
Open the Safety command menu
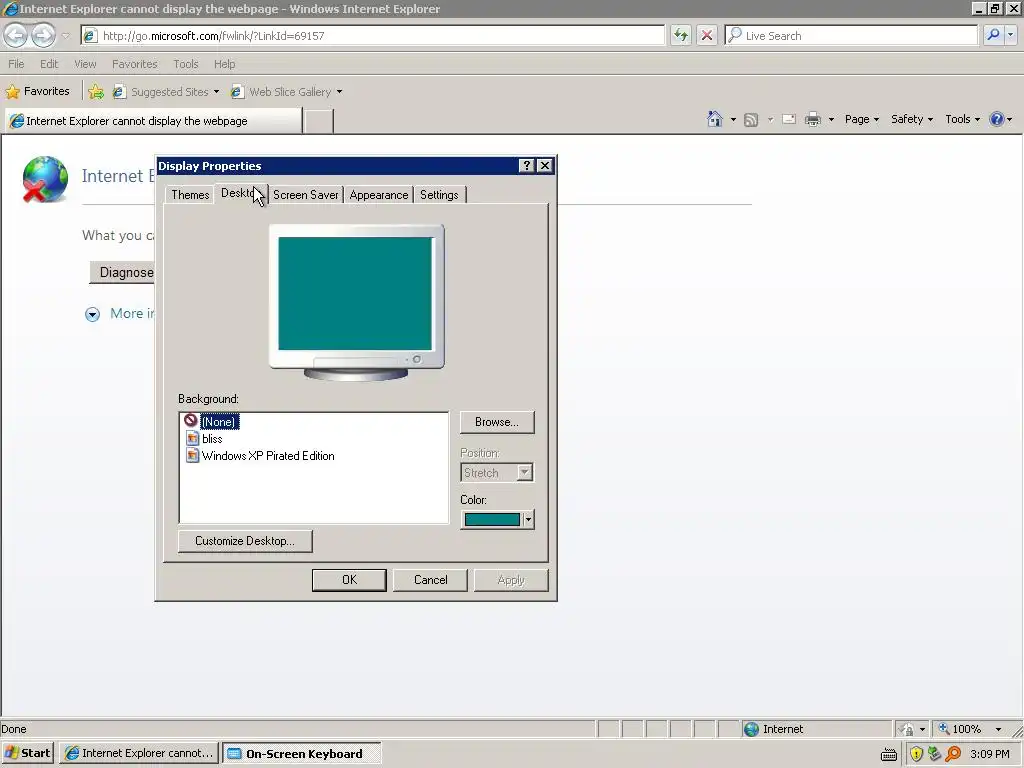tap(912, 119)
